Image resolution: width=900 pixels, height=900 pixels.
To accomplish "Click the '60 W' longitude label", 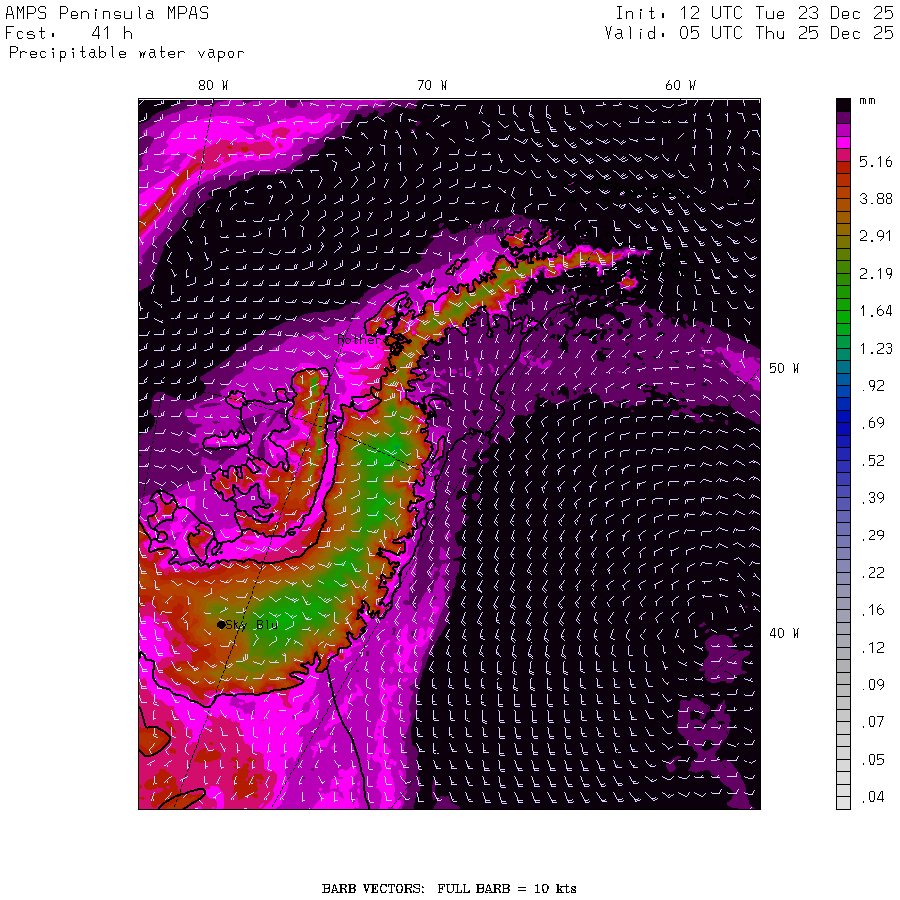I will coord(681,86).
